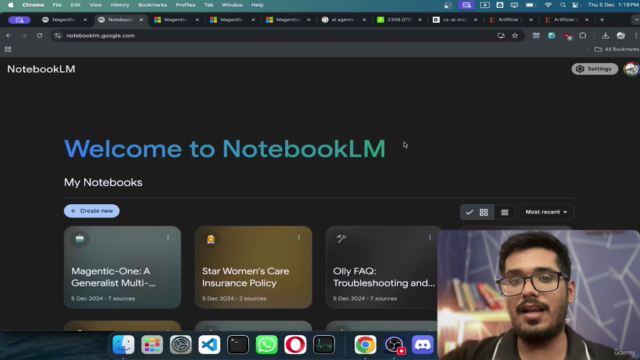View site information icon in address bar

58,36
